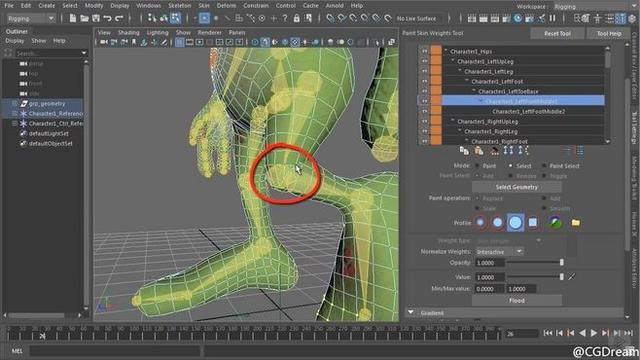Open the Rigging menu set dropdown
This screenshot has width=640, height=360.
tap(31, 19)
